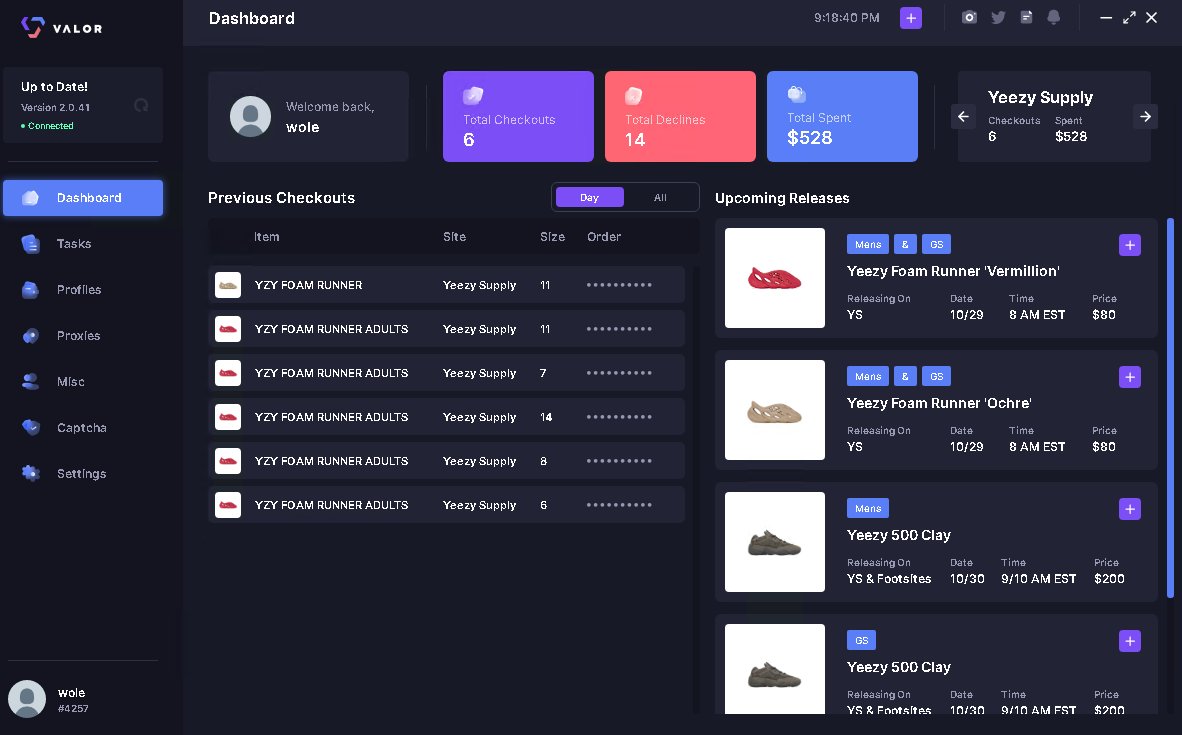Screen dimensions: 1182x735
Task: Click the refresh update icon beside version
Action: pos(141,106)
